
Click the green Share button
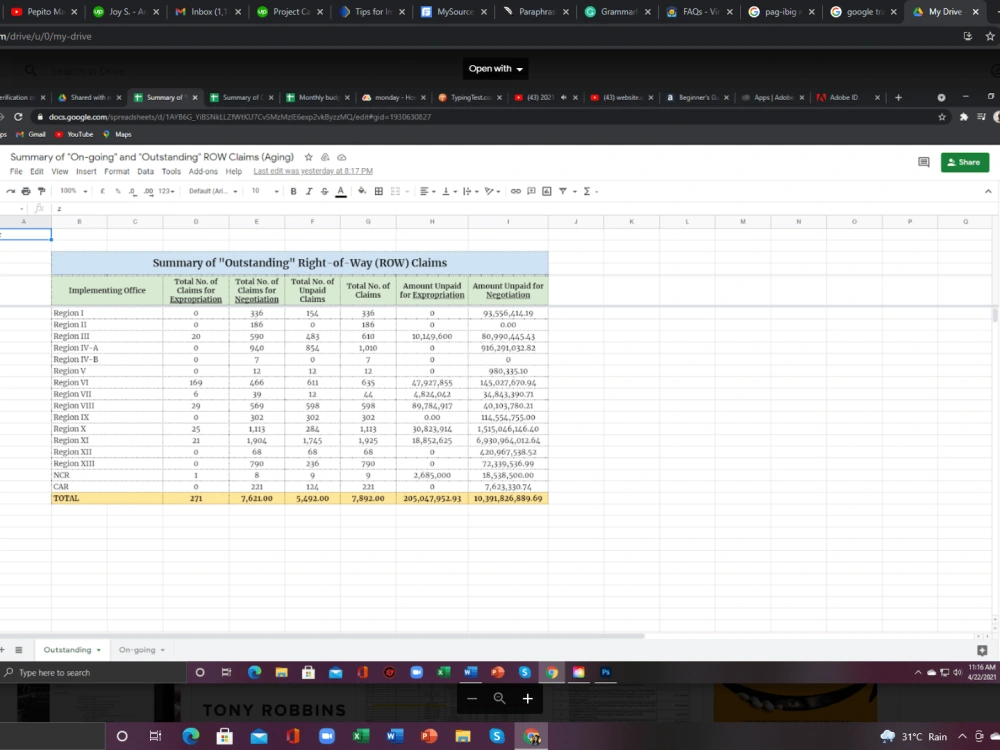point(965,162)
